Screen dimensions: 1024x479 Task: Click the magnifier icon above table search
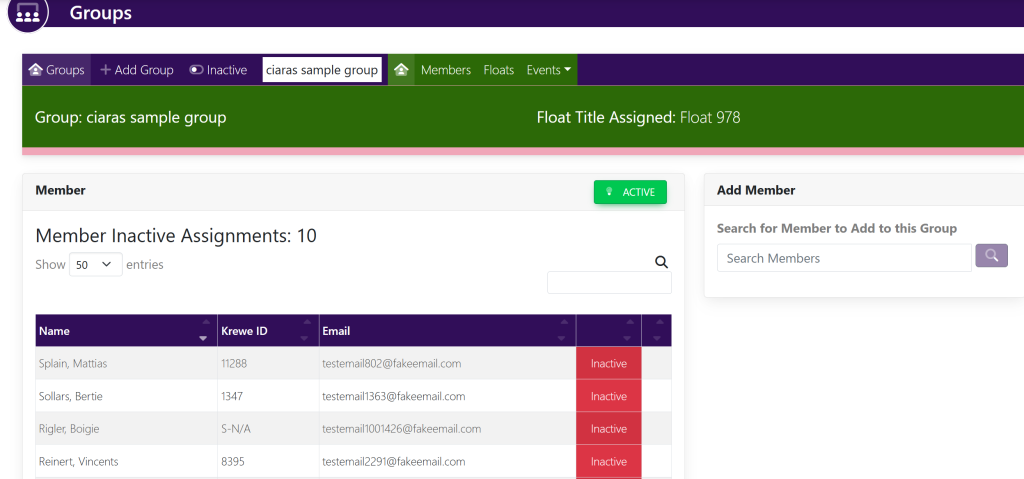660,262
